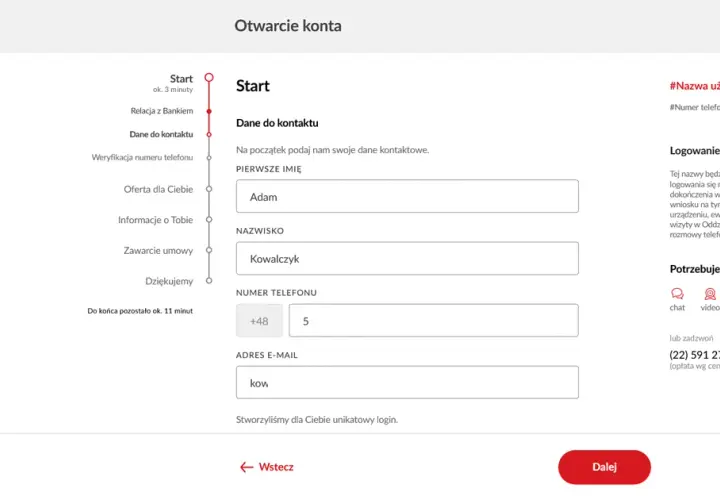Click the Wstecz back arrow link
The height and width of the screenshot is (500, 720).
[x=266, y=467]
